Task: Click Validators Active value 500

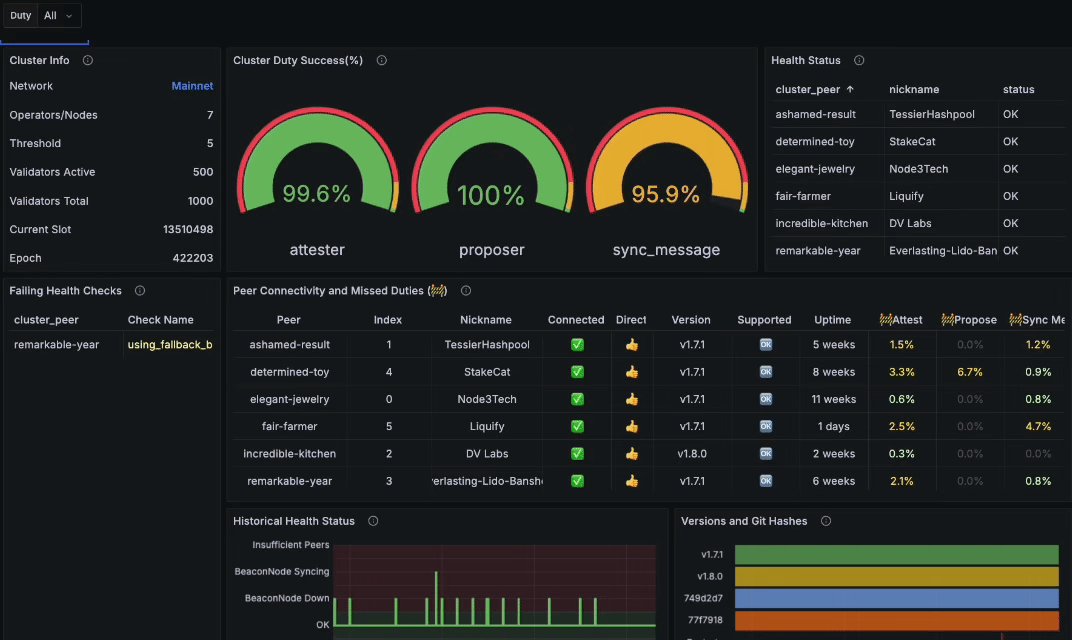Action: click(203, 172)
